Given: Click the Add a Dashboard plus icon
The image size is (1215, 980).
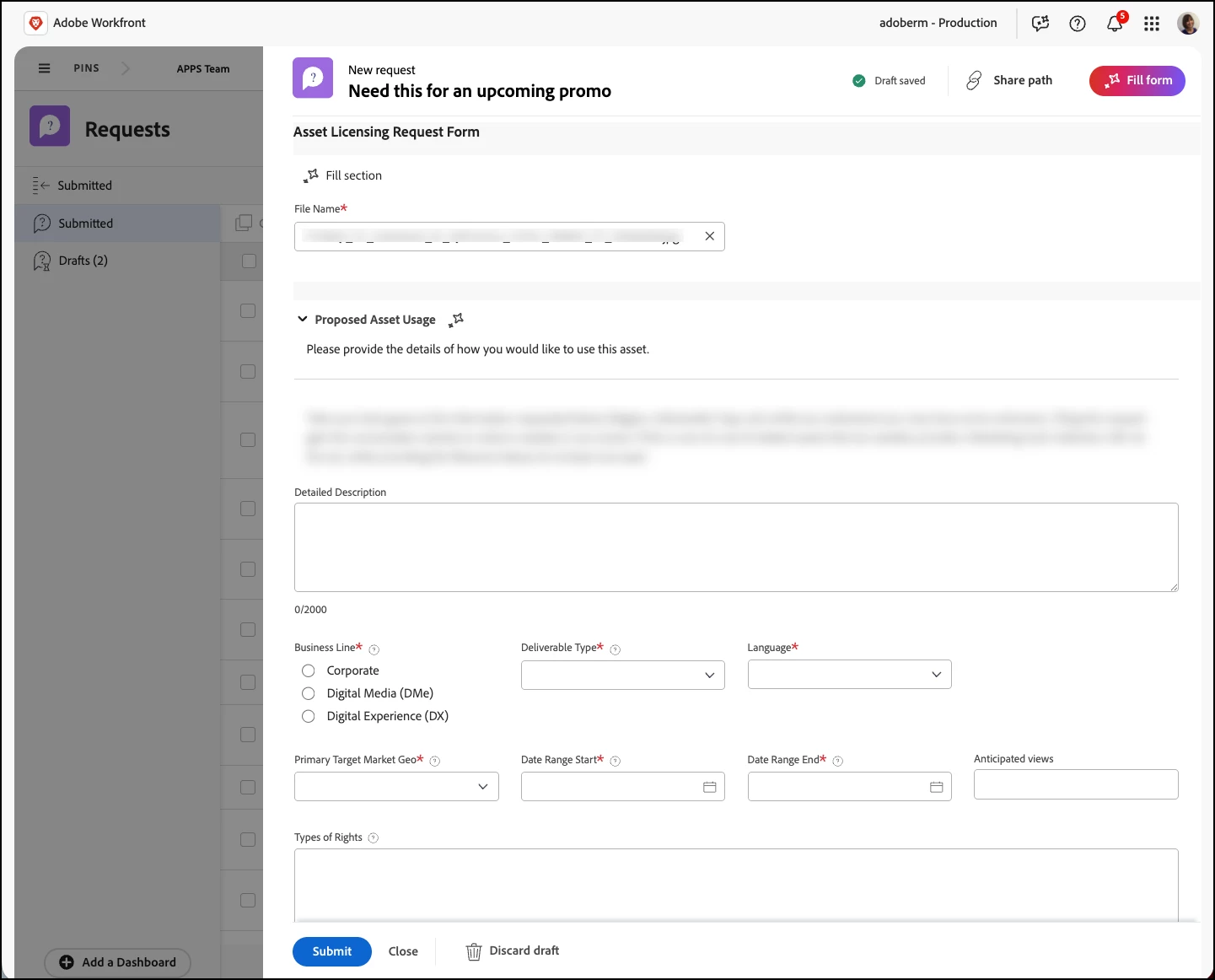Looking at the screenshot, I should click(67, 962).
